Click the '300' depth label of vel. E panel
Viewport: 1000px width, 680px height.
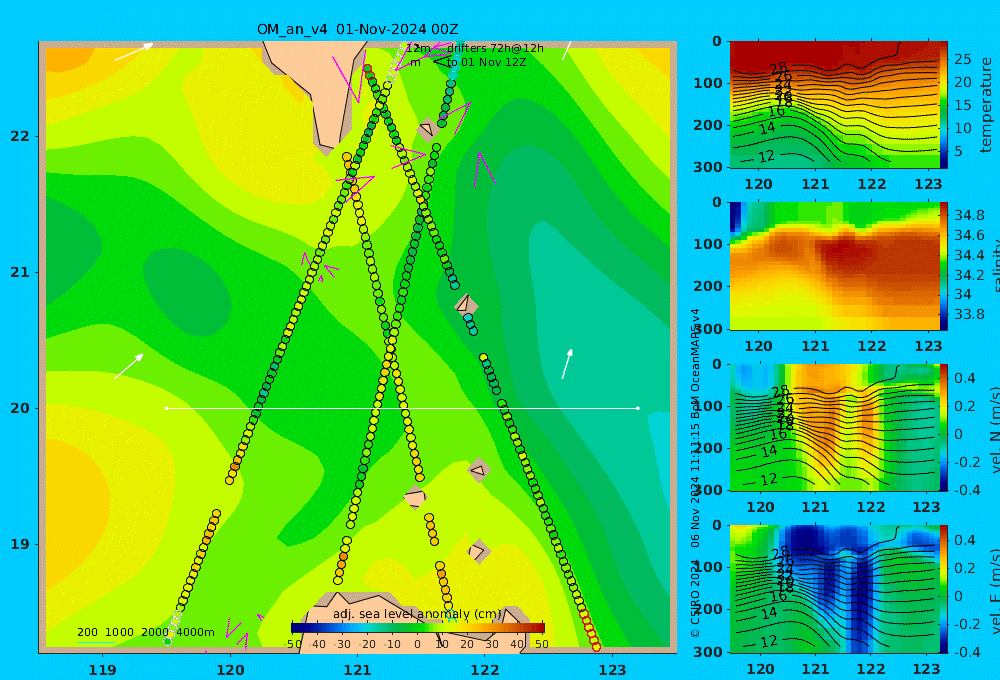point(709,652)
